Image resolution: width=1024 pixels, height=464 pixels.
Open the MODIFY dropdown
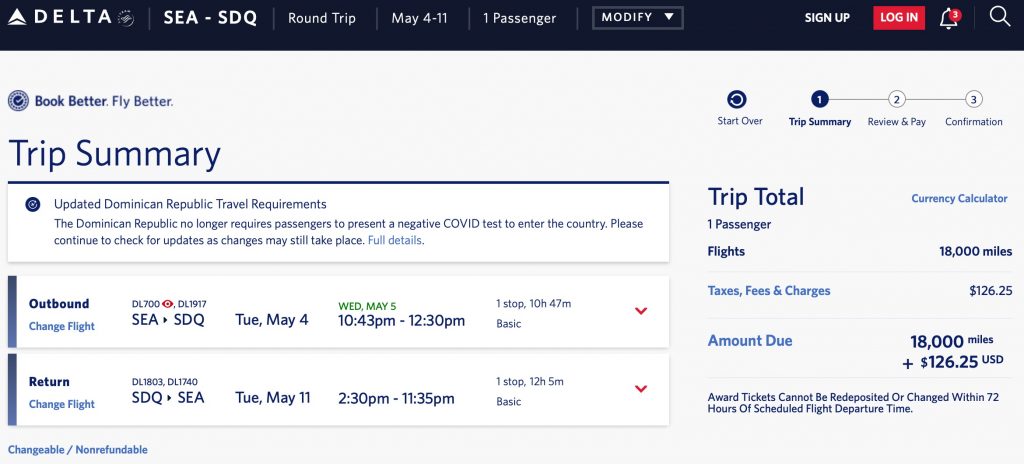pos(637,18)
